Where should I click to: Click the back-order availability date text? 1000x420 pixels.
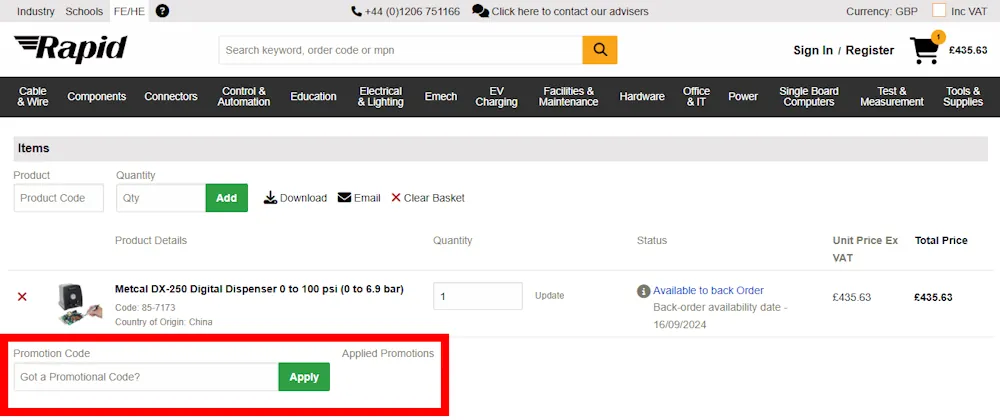click(721, 316)
